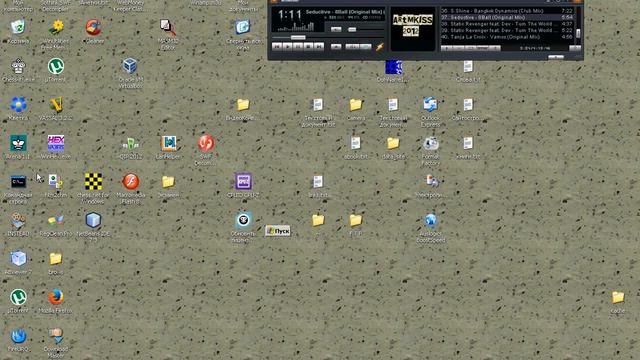Adjust the player seek position slider

point(298,38)
